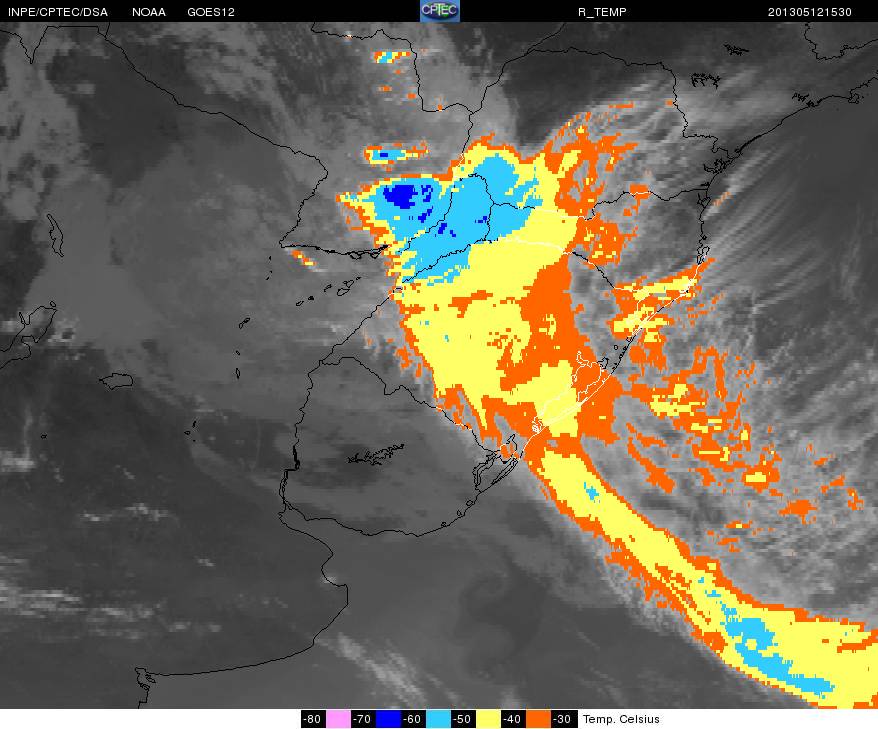Click the -30 legend value
This screenshot has height=729, width=878.
[563, 719]
